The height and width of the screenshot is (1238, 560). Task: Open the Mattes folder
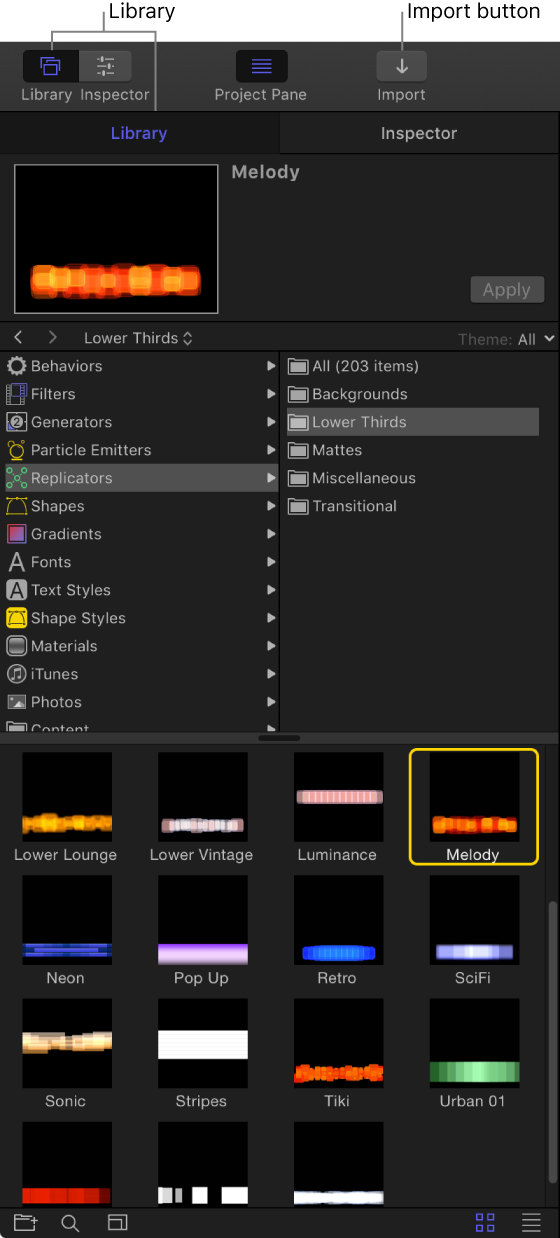pyautogui.click(x=413, y=450)
